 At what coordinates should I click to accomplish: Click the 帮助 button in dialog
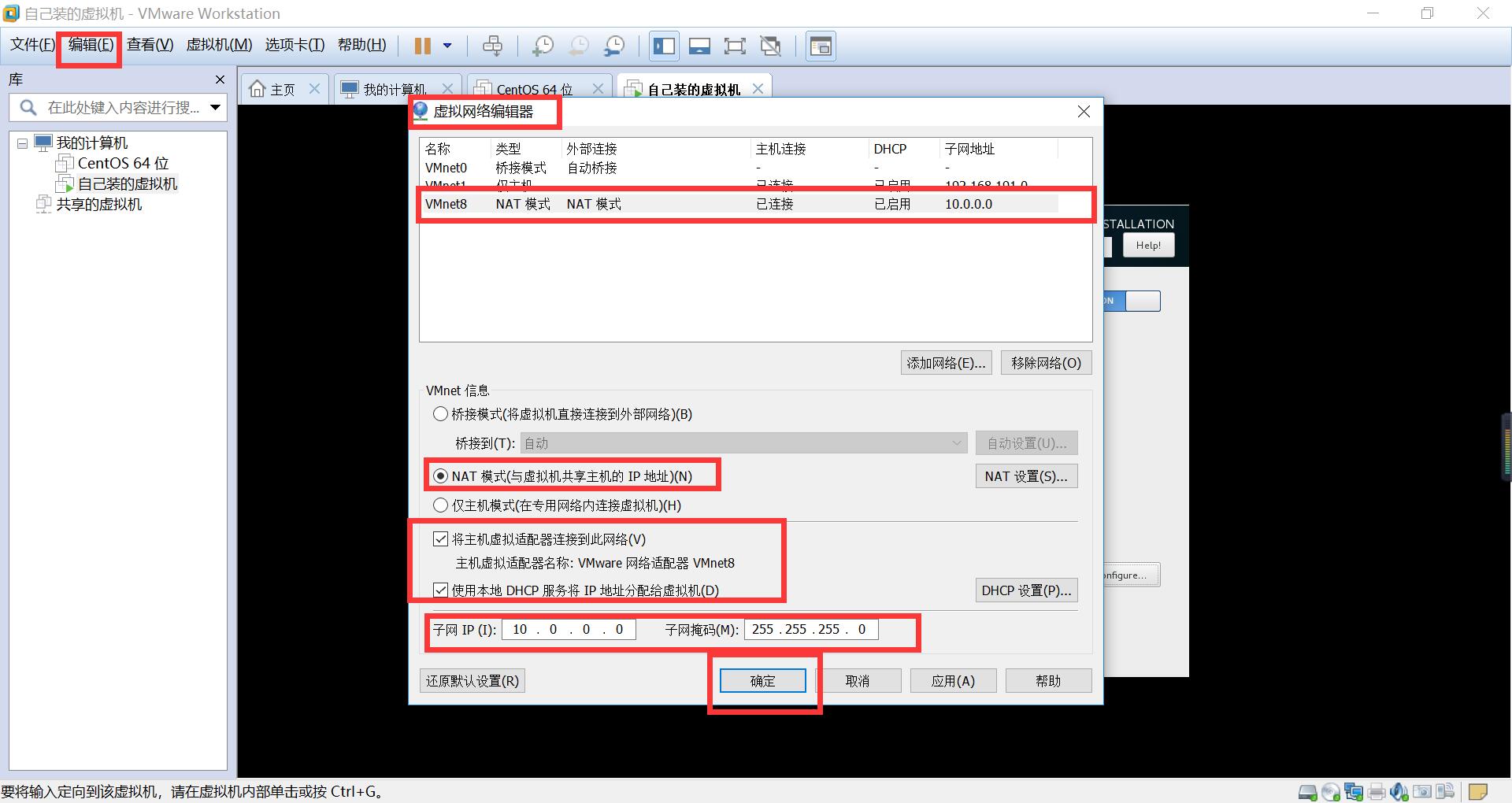1048,681
